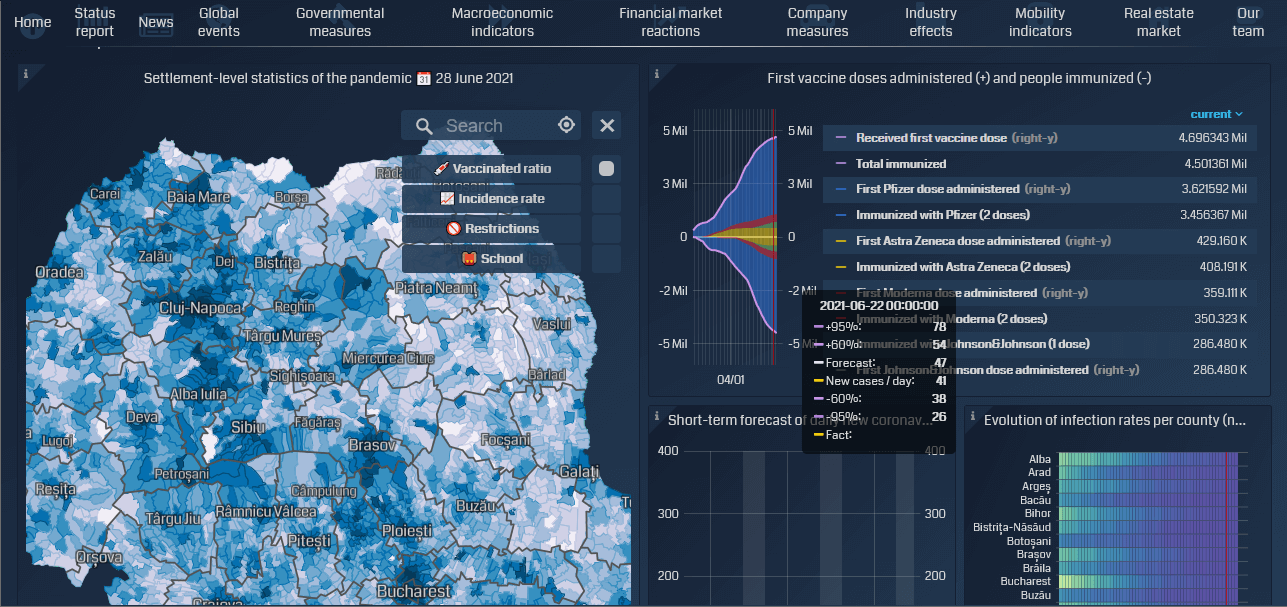Click the locate target icon in search box

click(566, 125)
